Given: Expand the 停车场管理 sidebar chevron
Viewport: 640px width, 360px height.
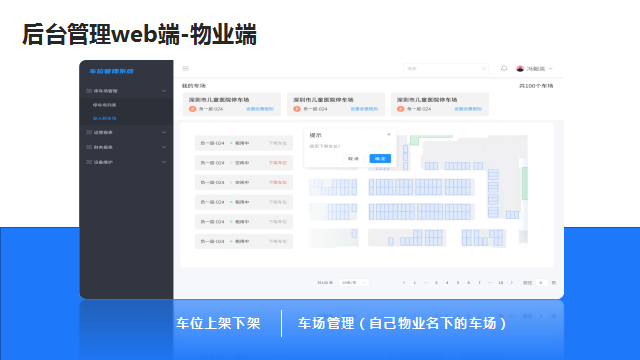Looking at the screenshot, I should tap(164, 91).
